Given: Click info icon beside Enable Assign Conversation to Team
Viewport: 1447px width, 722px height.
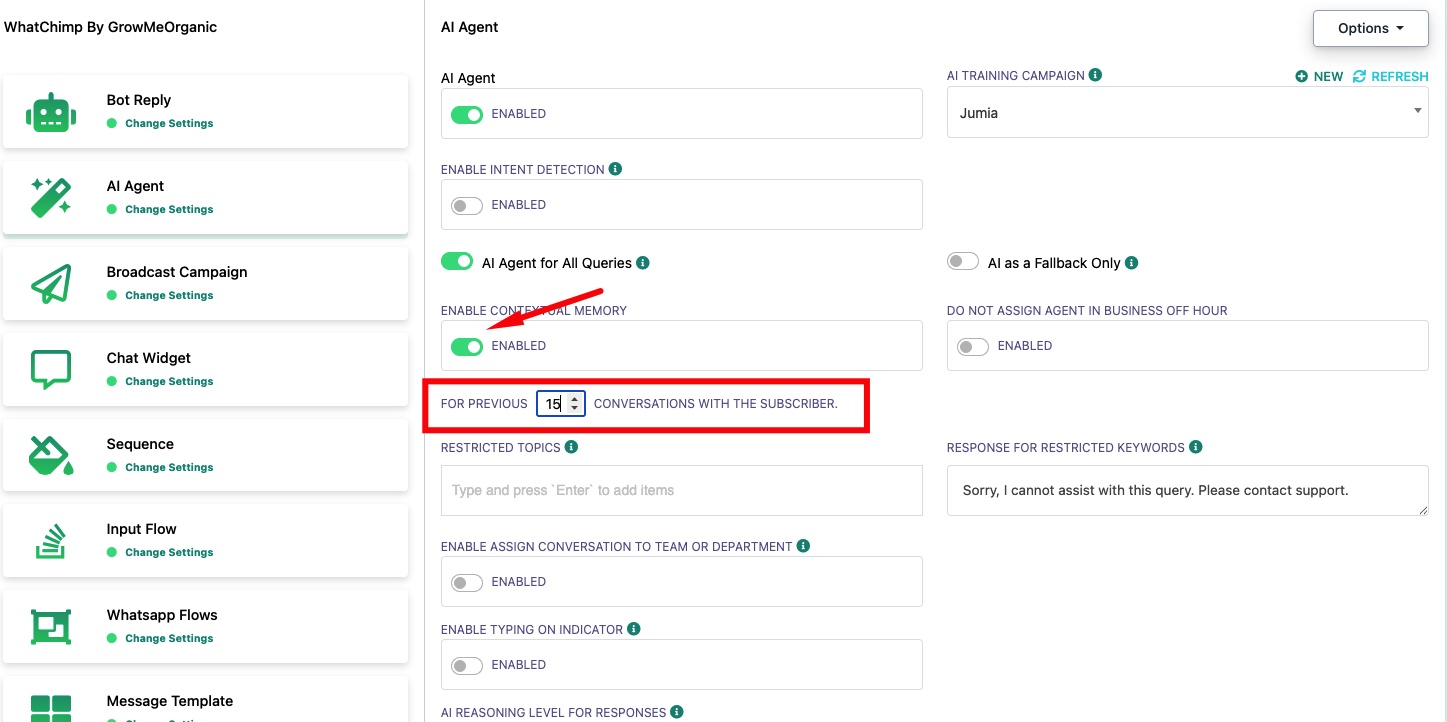Looking at the screenshot, I should [803, 546].
